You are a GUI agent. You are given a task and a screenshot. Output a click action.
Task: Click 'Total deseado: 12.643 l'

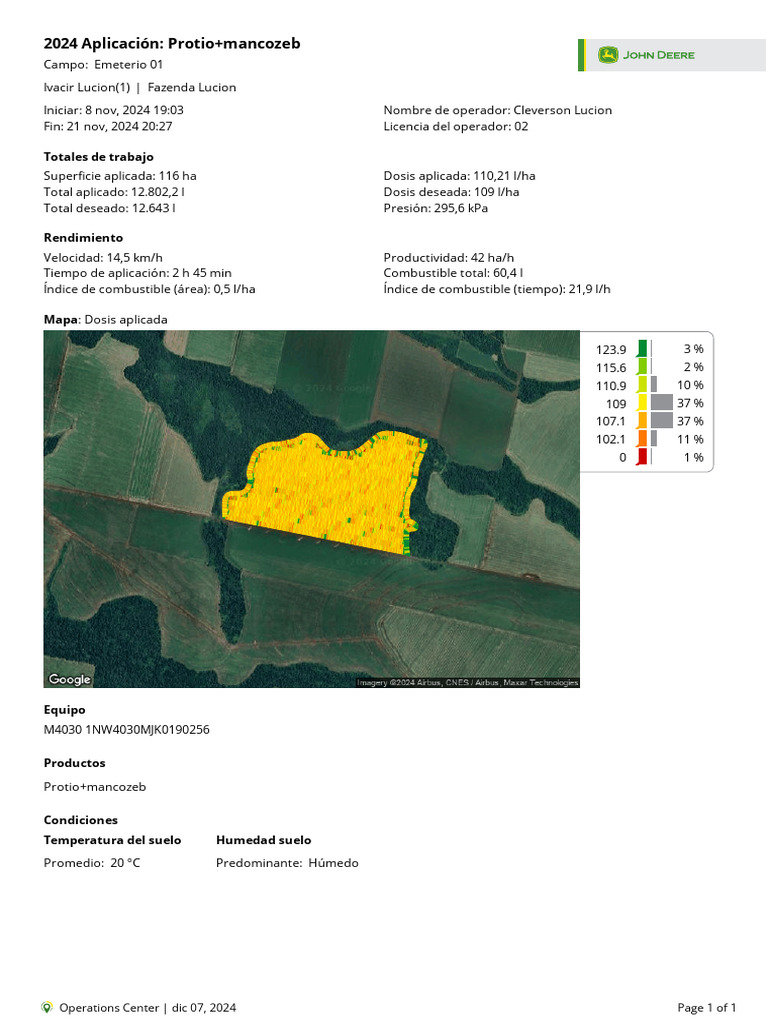coord(110,208)
